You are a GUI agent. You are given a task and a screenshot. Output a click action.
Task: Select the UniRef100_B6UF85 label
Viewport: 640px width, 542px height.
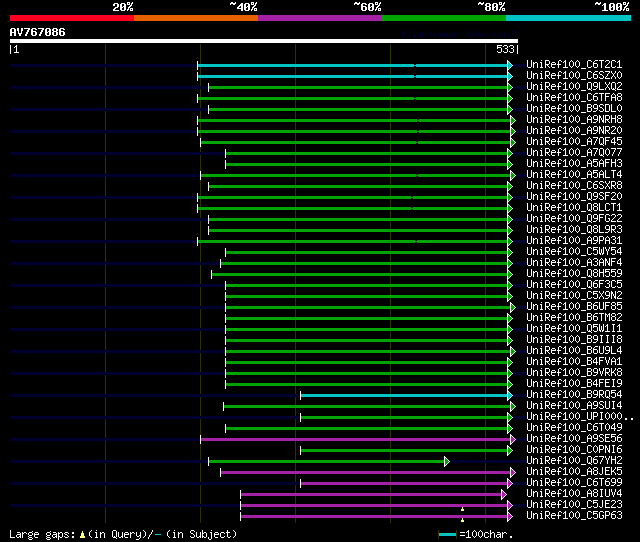click(574, 307)
